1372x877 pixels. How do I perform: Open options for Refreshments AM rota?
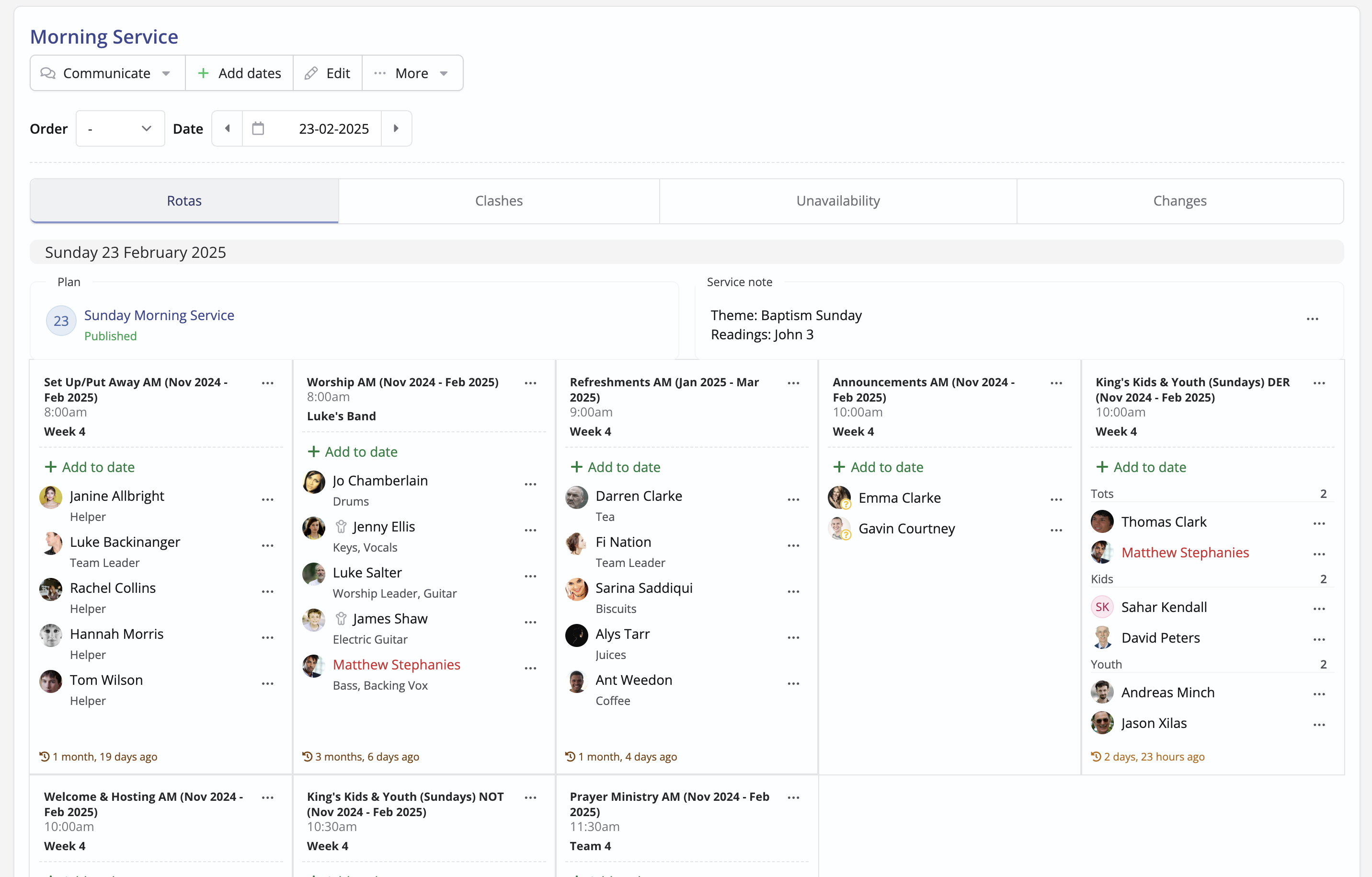point(793,383)
